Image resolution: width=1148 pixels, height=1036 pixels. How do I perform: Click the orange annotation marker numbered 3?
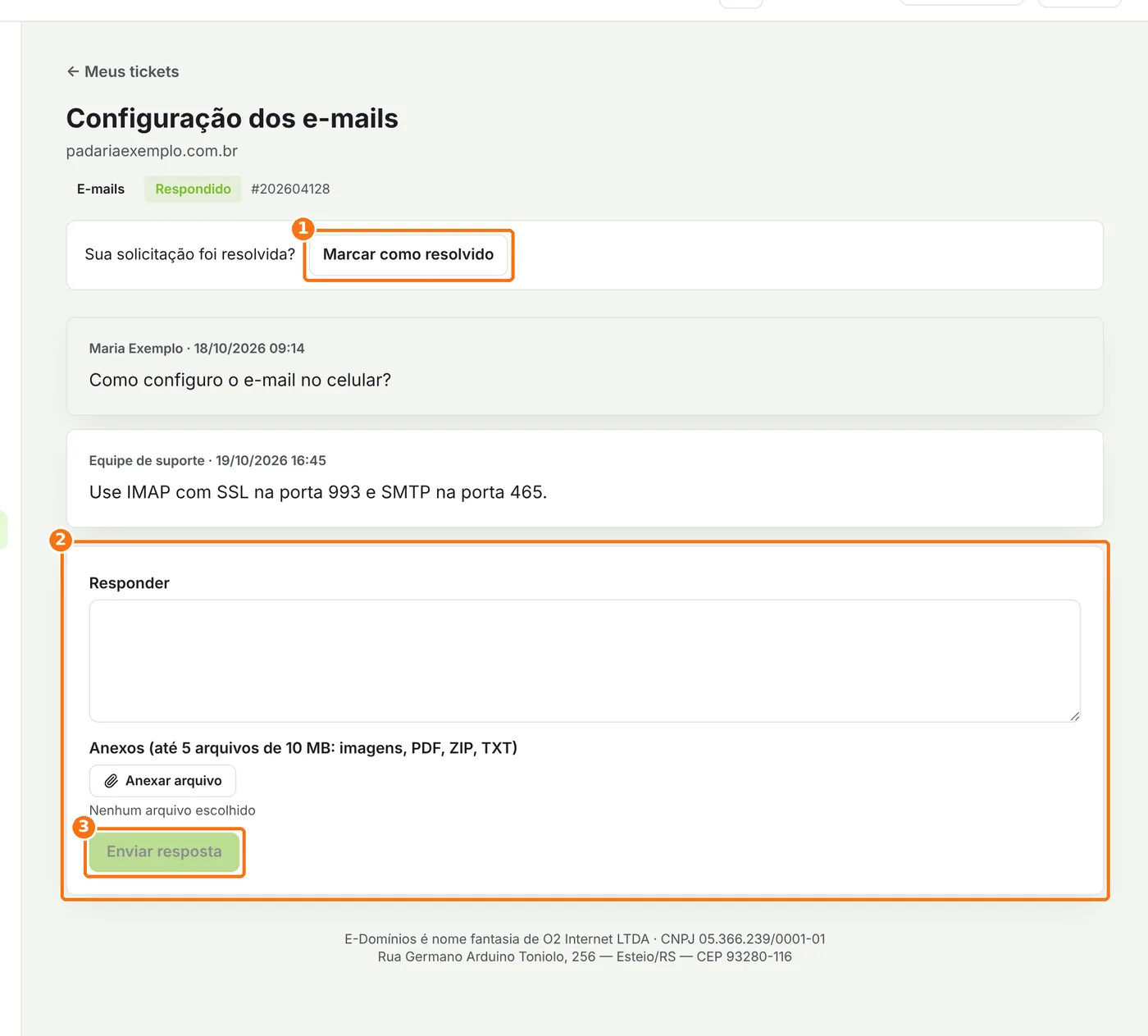click(84, 827)
